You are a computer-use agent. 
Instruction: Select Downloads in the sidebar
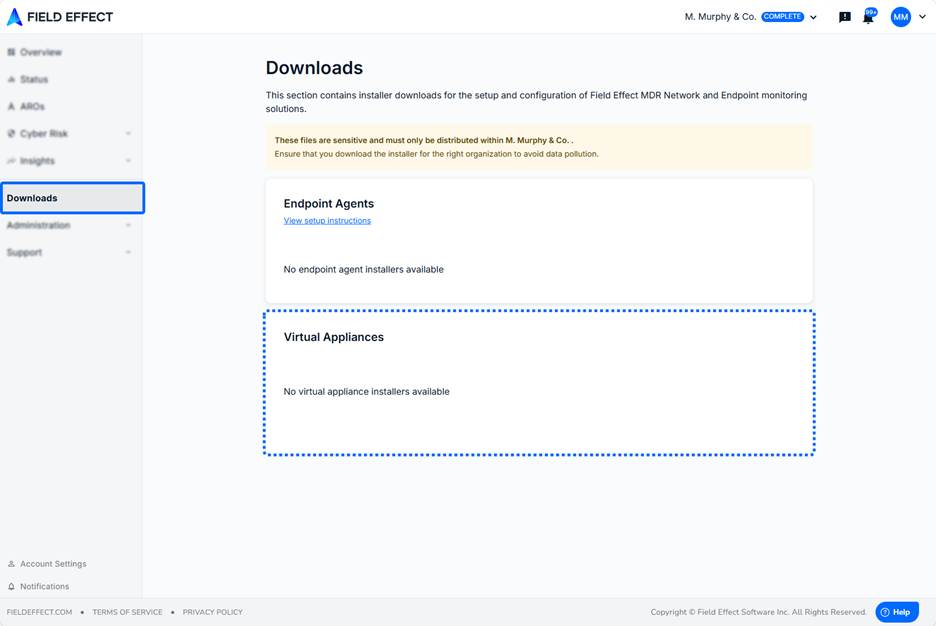(x=72, y=198)
